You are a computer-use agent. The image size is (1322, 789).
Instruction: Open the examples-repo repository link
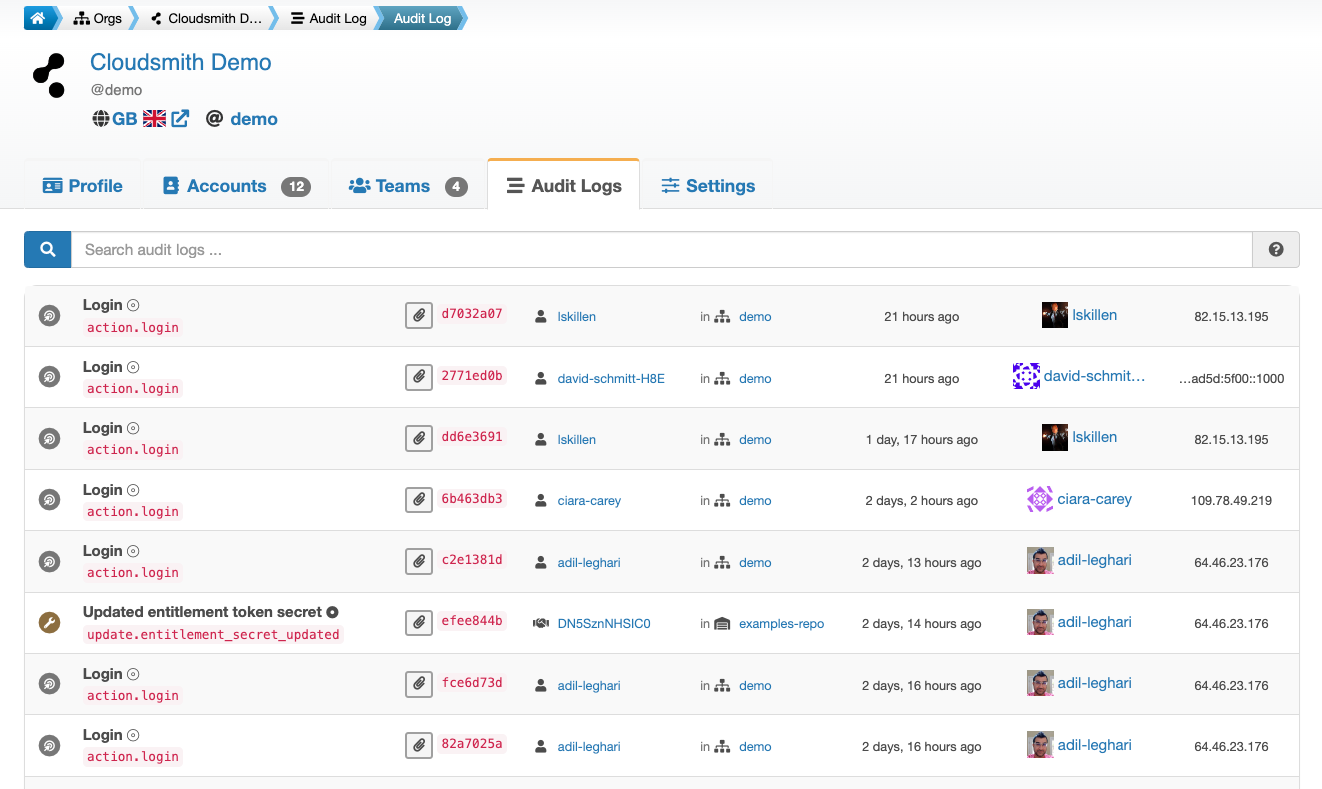(781, 624)
